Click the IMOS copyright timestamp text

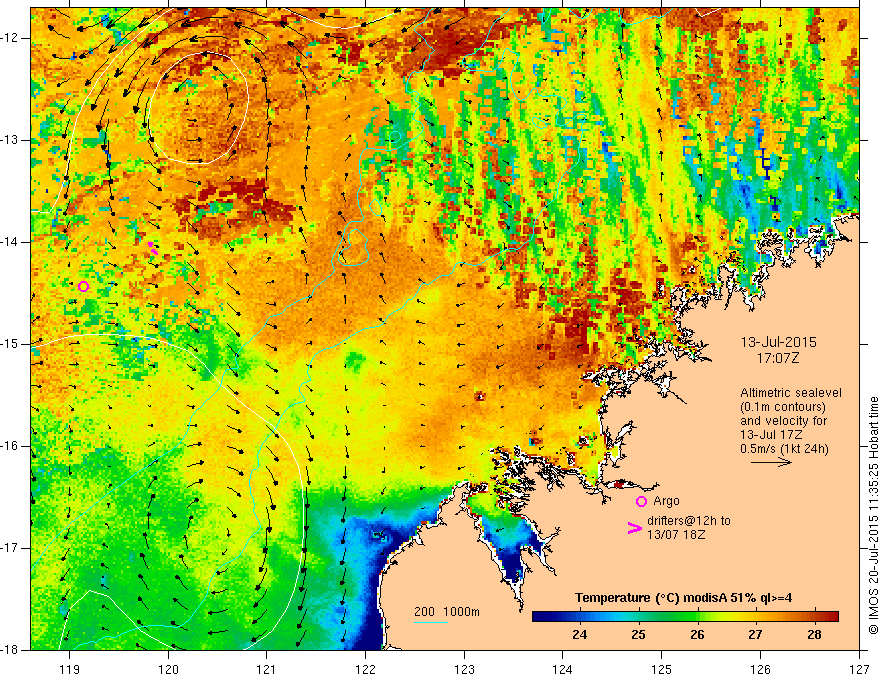point(873,516)
